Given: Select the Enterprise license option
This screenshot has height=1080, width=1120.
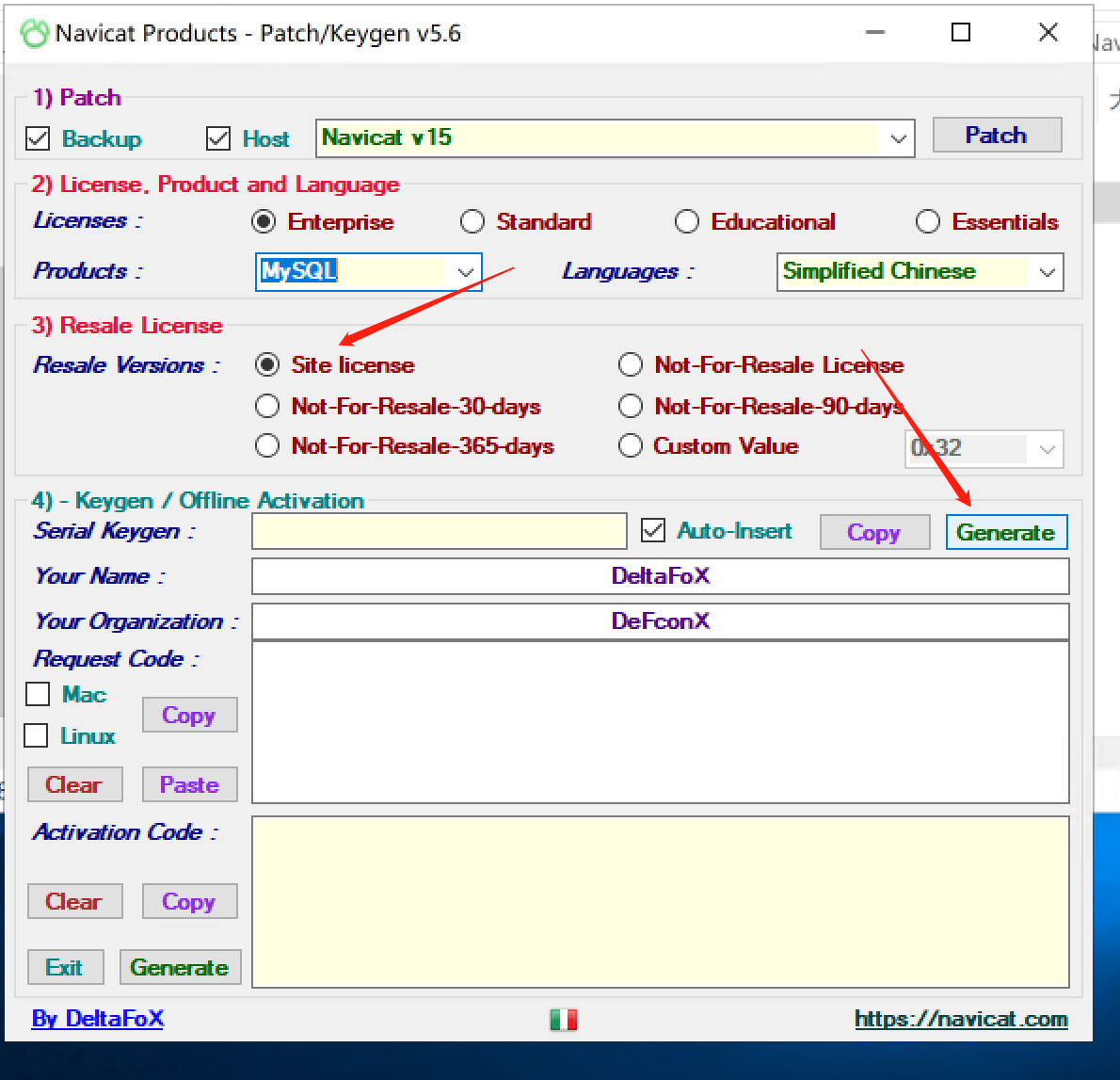Looking at the screenshot, I should [x=264, y=221].
